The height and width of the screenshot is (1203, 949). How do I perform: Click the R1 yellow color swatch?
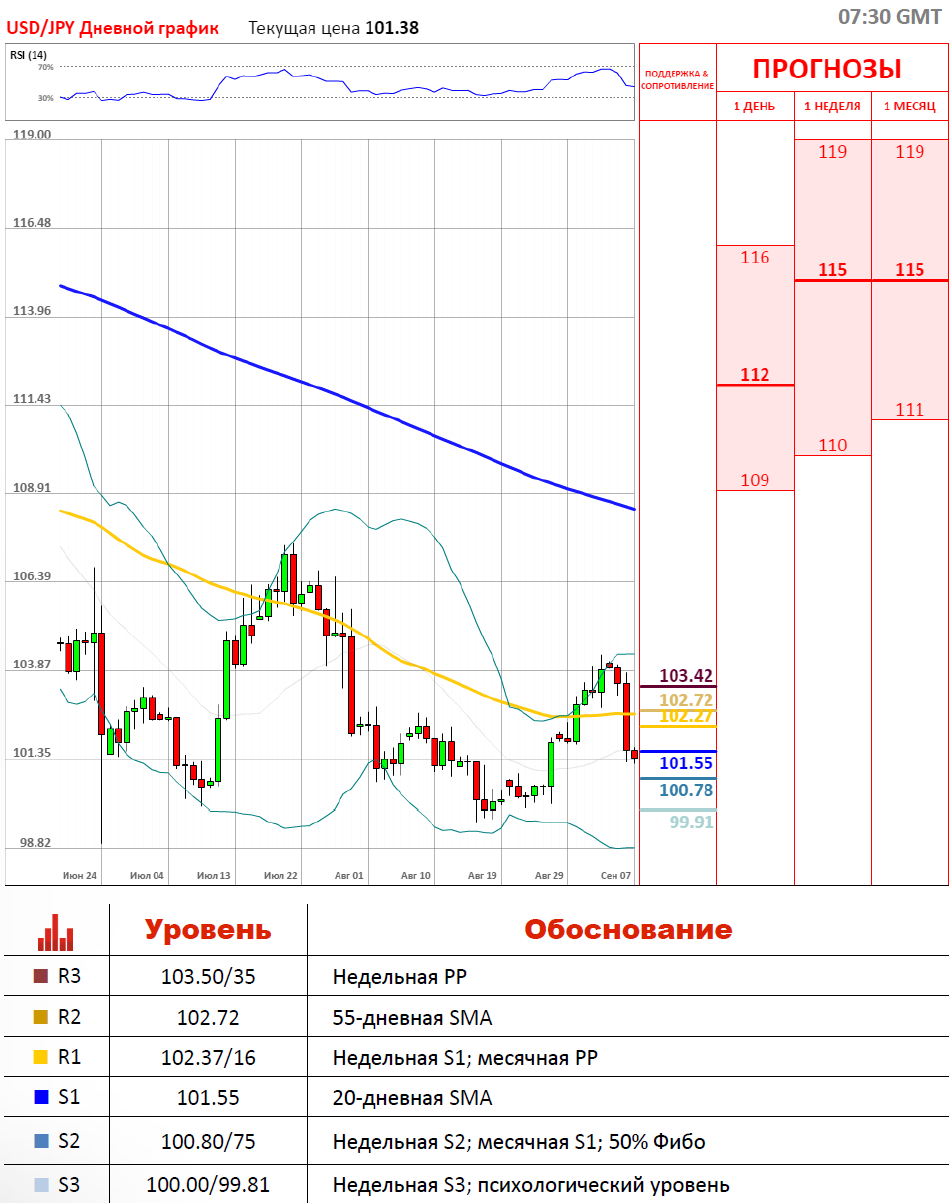[x=41, y=1057]
